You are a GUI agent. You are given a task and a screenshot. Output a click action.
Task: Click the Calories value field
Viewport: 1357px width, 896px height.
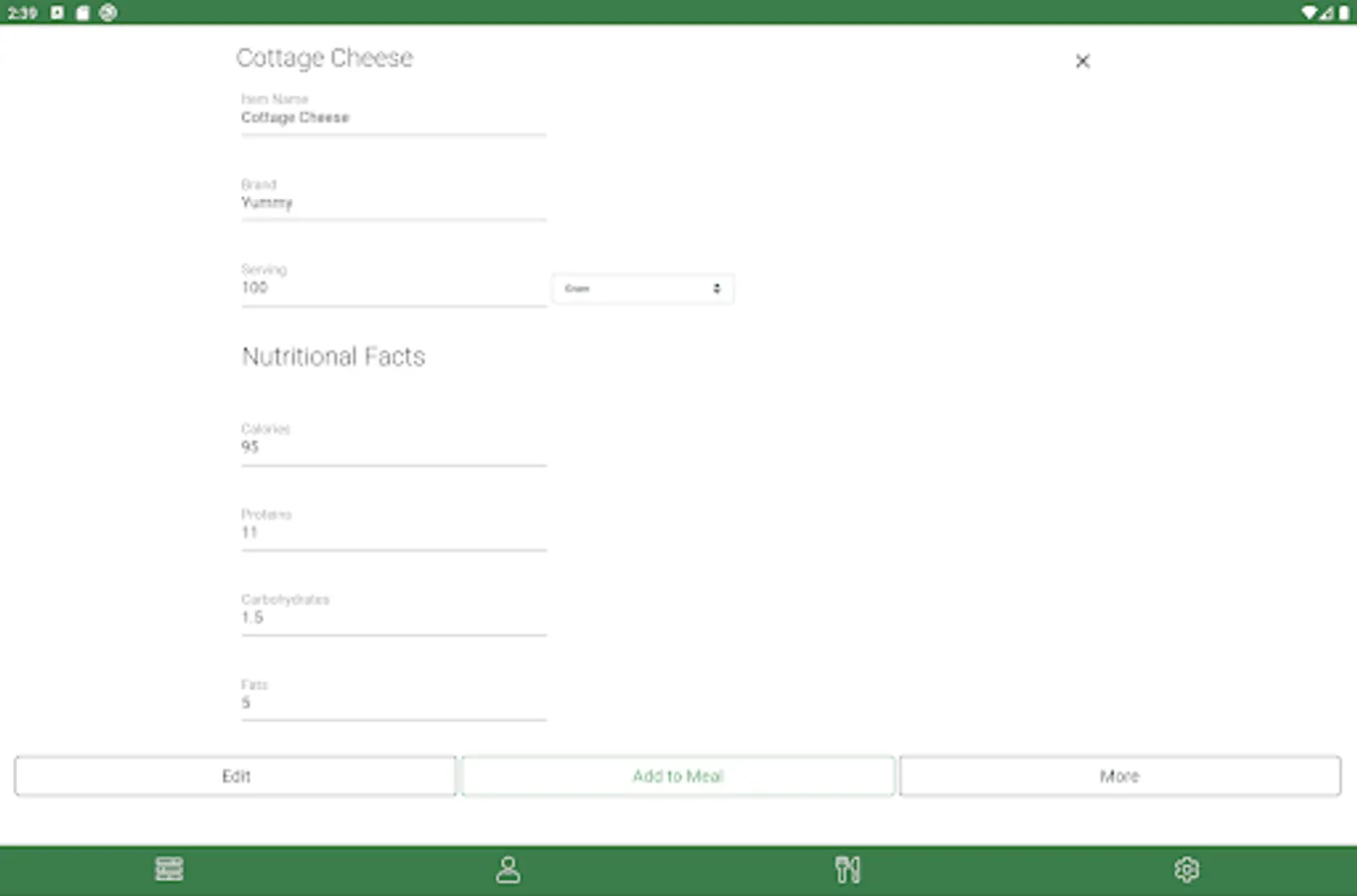coord(393,447)
